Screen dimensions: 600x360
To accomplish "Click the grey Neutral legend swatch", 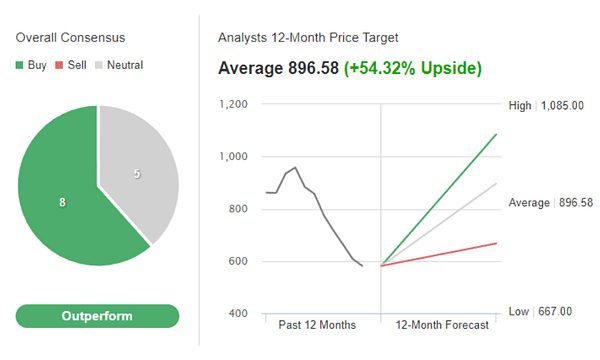I will 99,65.
